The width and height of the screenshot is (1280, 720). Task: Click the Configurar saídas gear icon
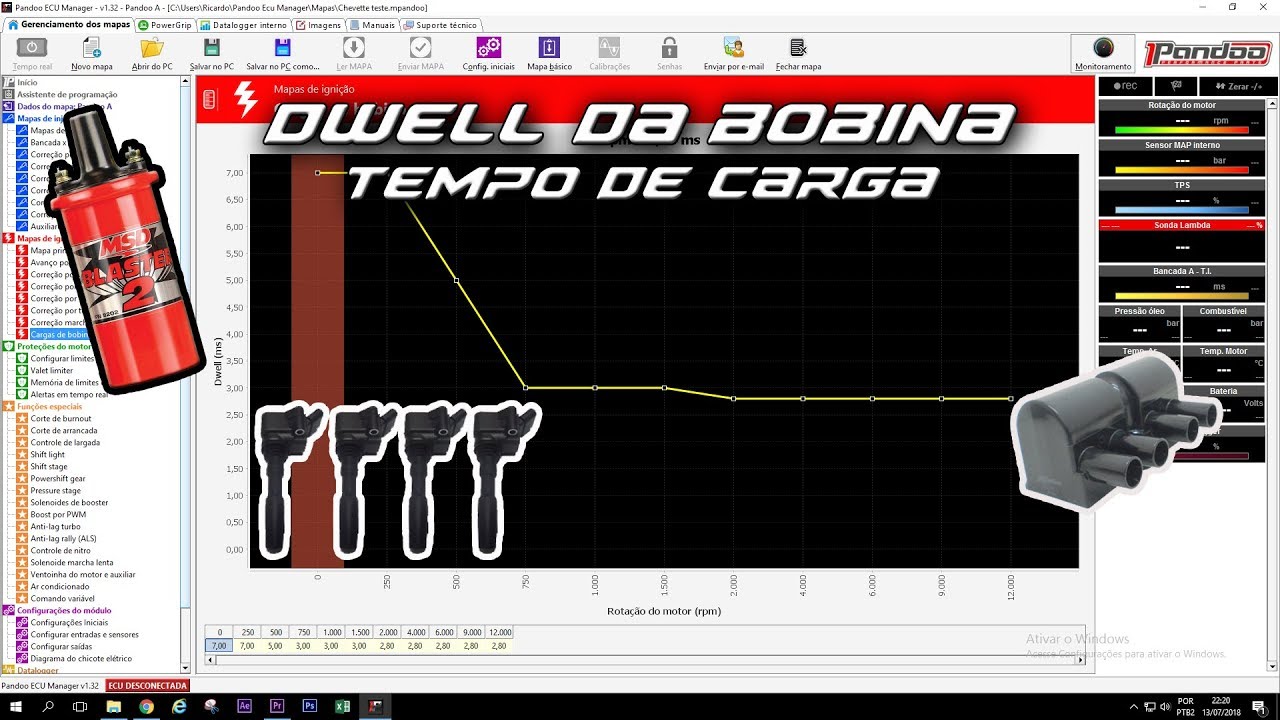coord(22,646)
